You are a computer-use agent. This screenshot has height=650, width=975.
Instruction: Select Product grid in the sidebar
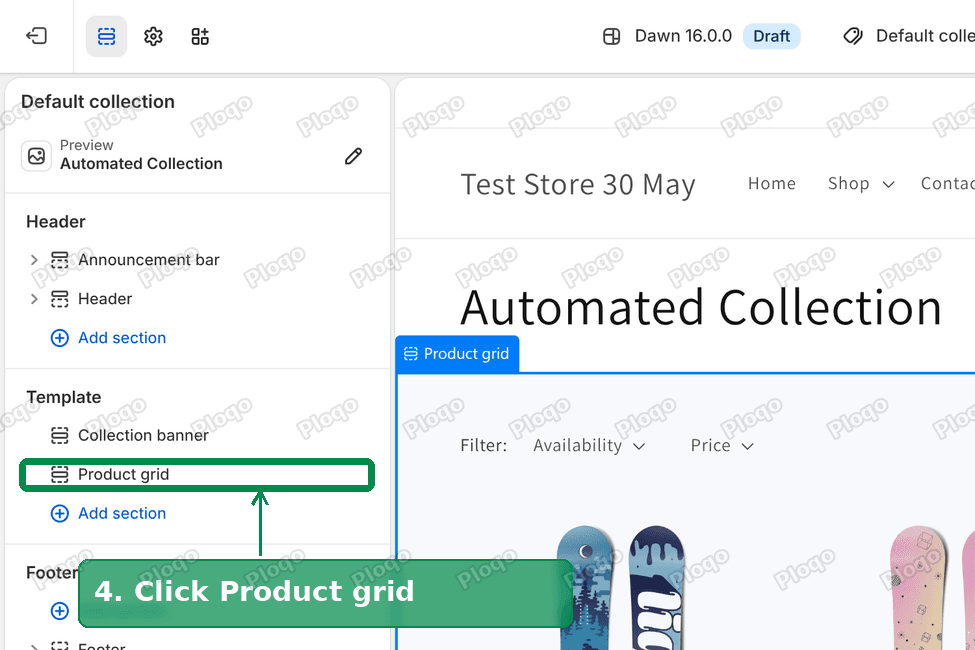(197, 475)
